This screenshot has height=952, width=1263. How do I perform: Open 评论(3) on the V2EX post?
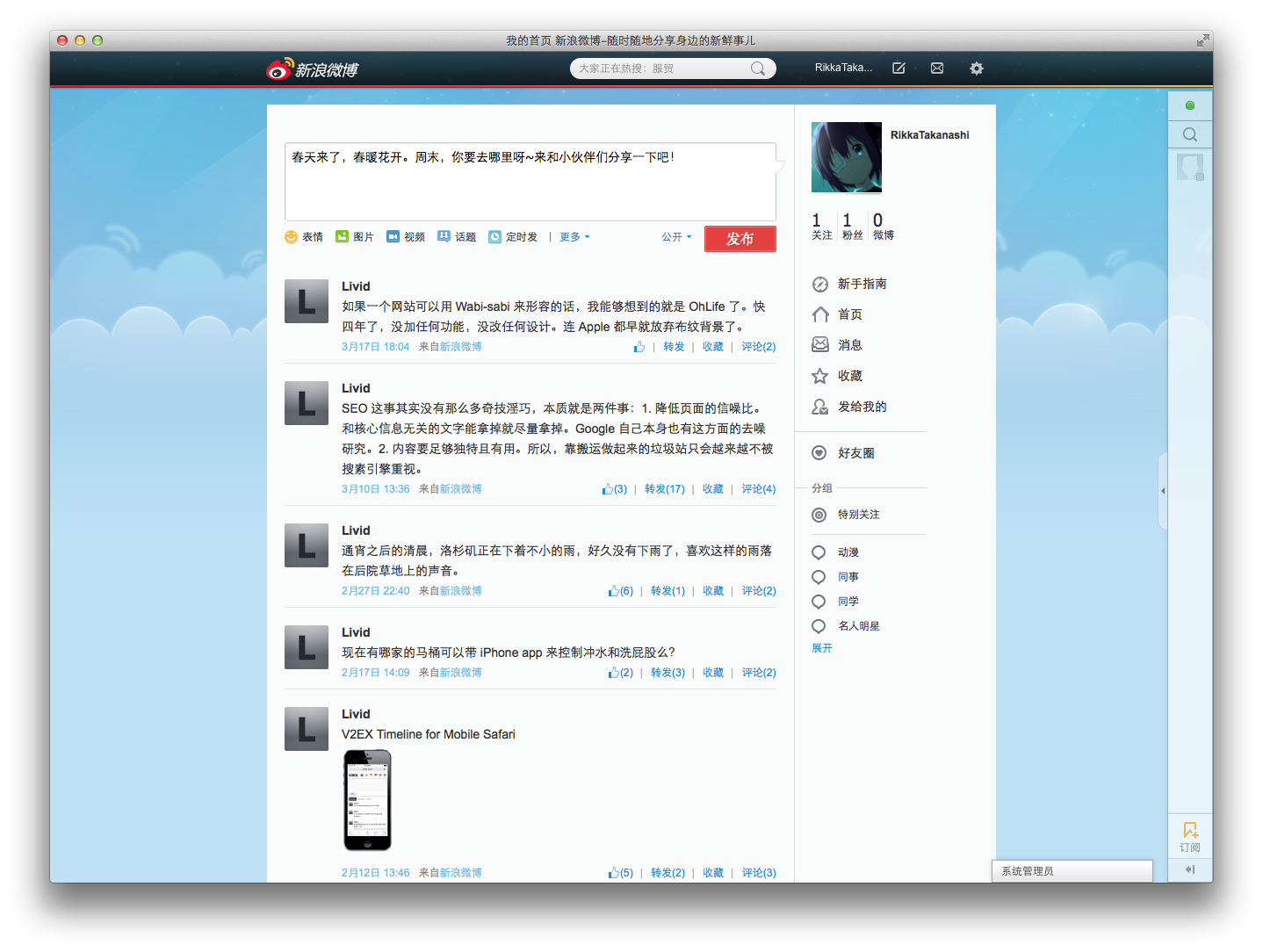click(x=759, y=873)
